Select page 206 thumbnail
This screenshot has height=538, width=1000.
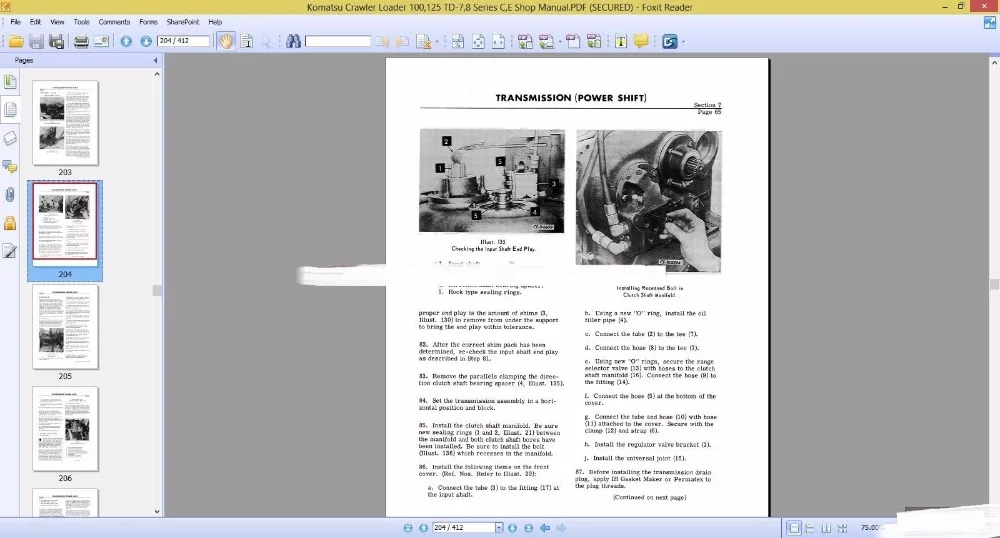pyautogui.click(x=65, y=428)
